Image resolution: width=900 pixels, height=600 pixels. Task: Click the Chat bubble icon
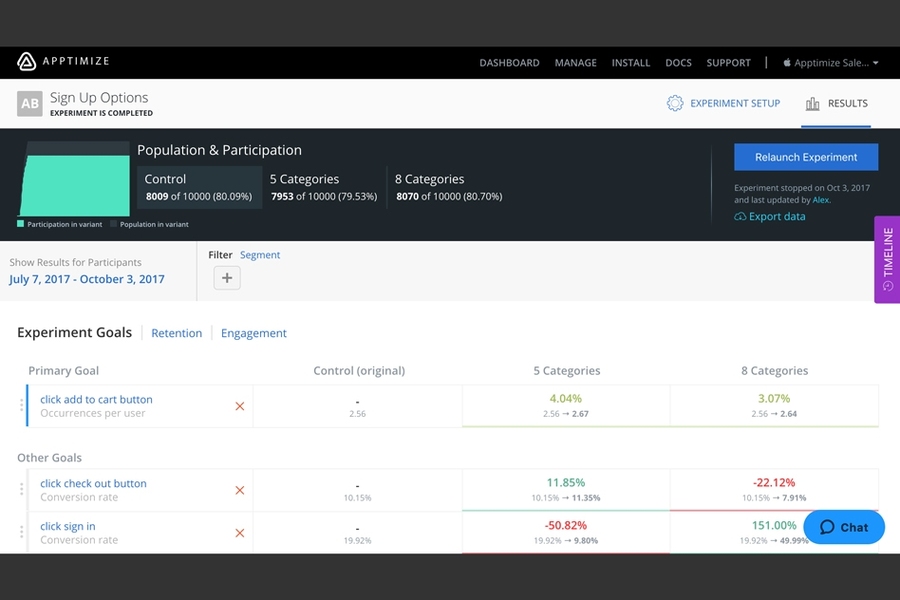click(827, 527)
